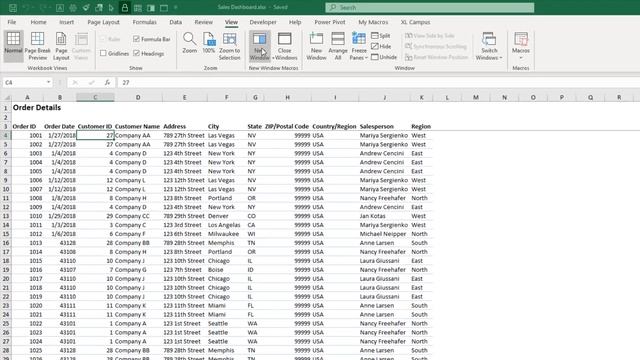
Task: Select the Milwaukee city cell
Action: (227, 234)
